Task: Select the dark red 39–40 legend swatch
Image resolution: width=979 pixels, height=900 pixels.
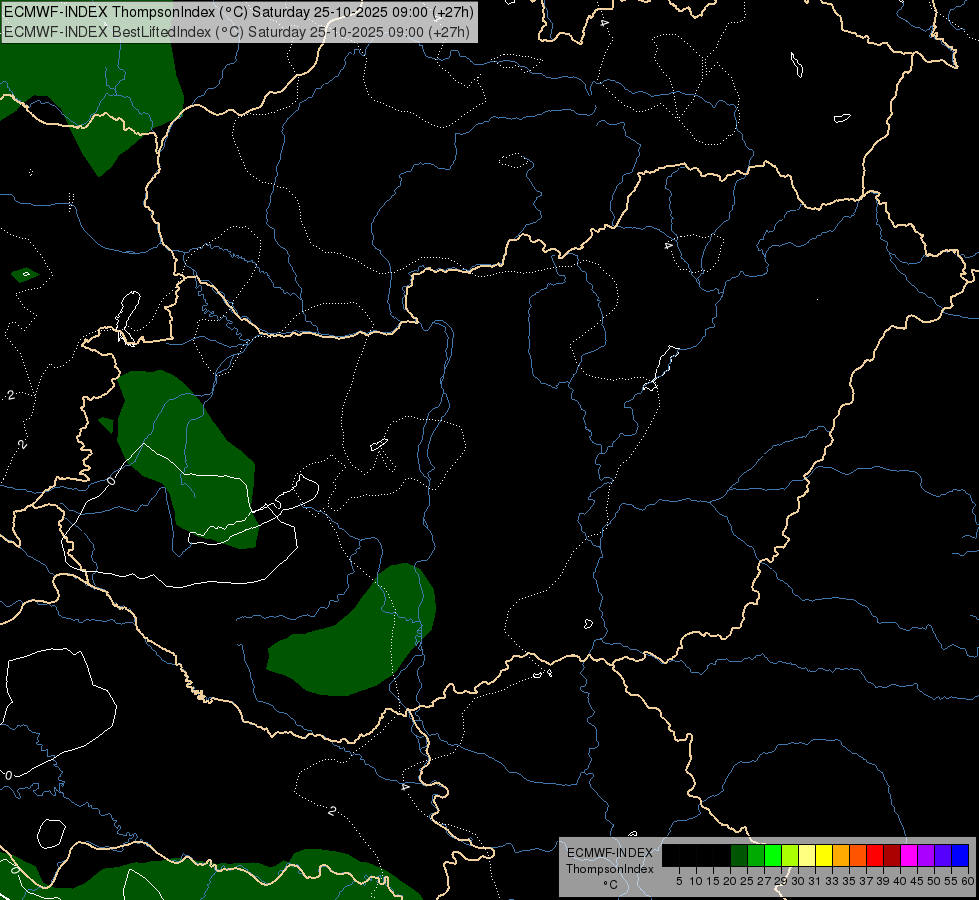Action: (892, 855)
